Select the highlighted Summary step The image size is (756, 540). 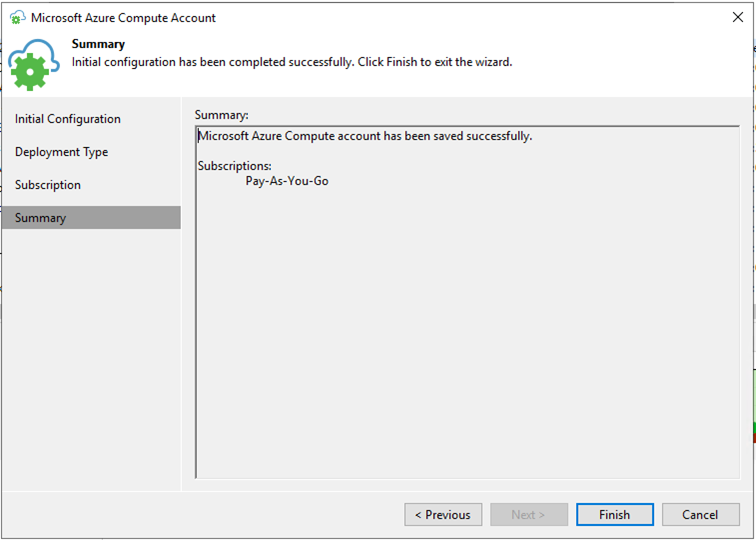pos(91,217)
